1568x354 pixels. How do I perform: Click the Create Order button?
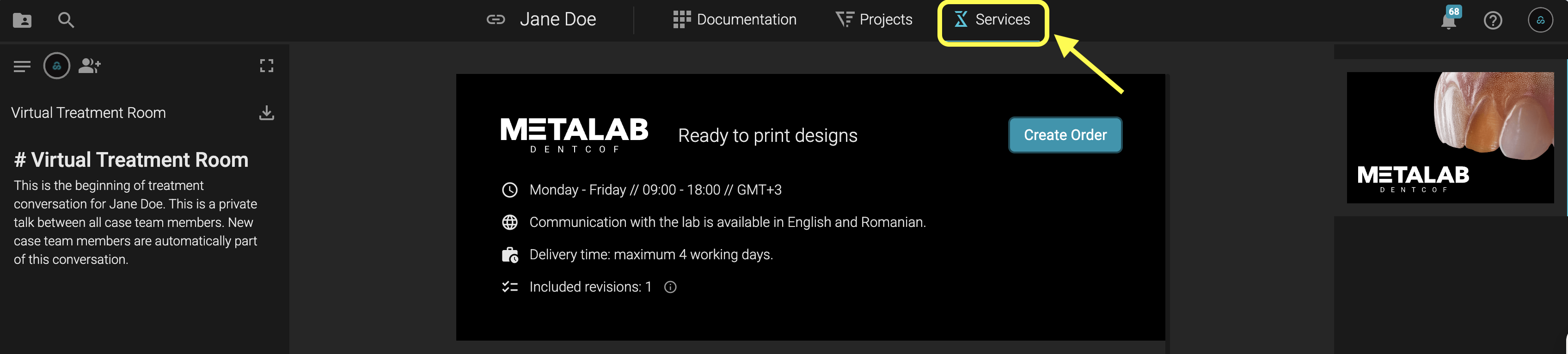tap(1065, 135)
